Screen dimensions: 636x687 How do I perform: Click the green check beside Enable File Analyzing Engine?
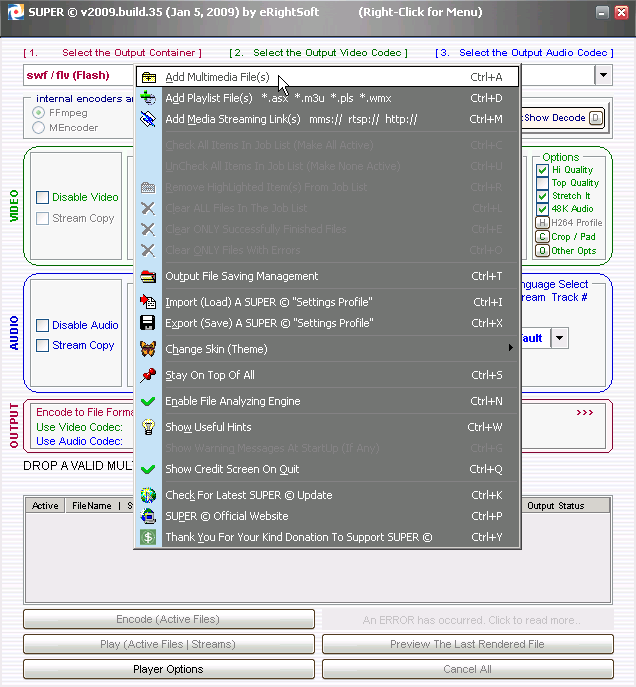click(148, 401)
